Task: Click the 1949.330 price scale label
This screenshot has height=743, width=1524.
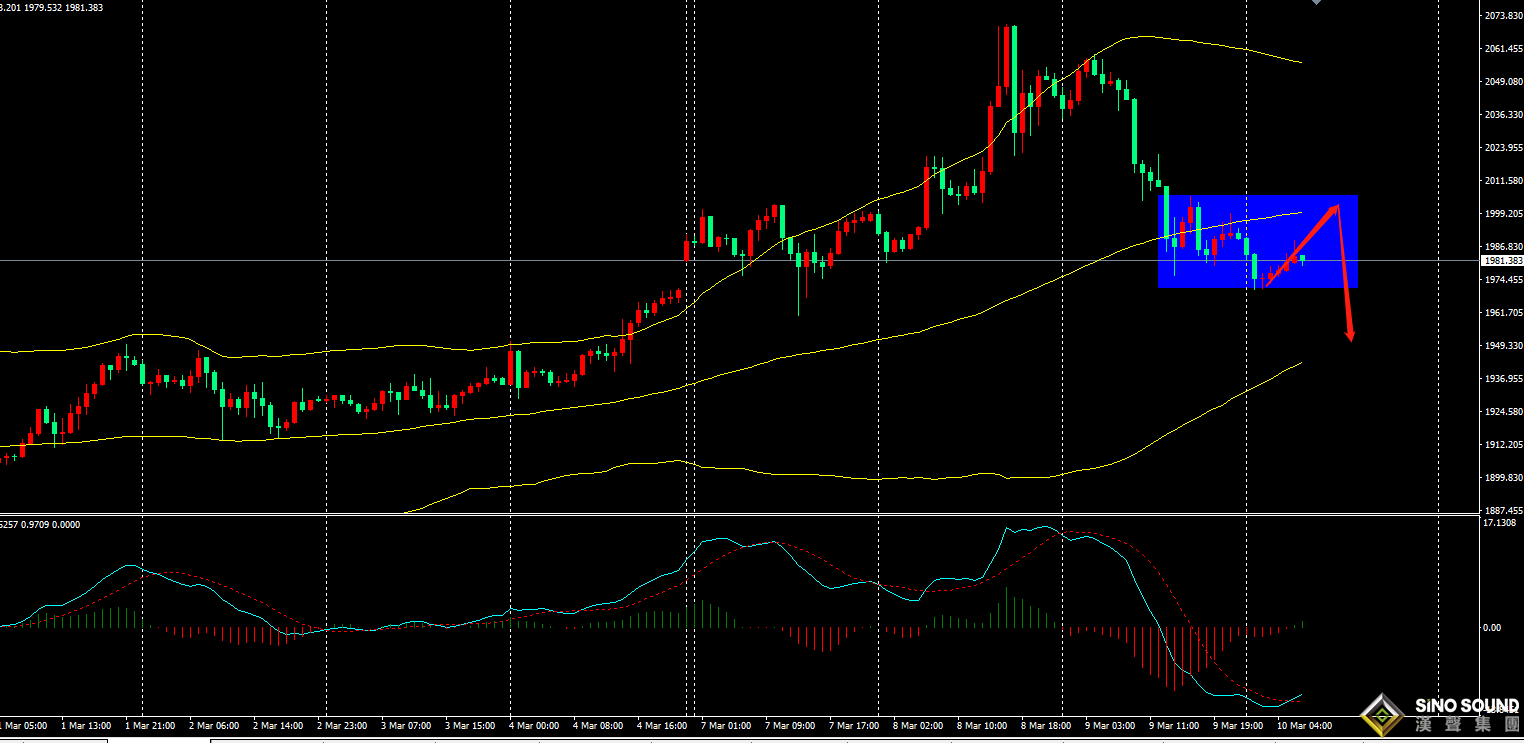Action: click(1503, 346)
